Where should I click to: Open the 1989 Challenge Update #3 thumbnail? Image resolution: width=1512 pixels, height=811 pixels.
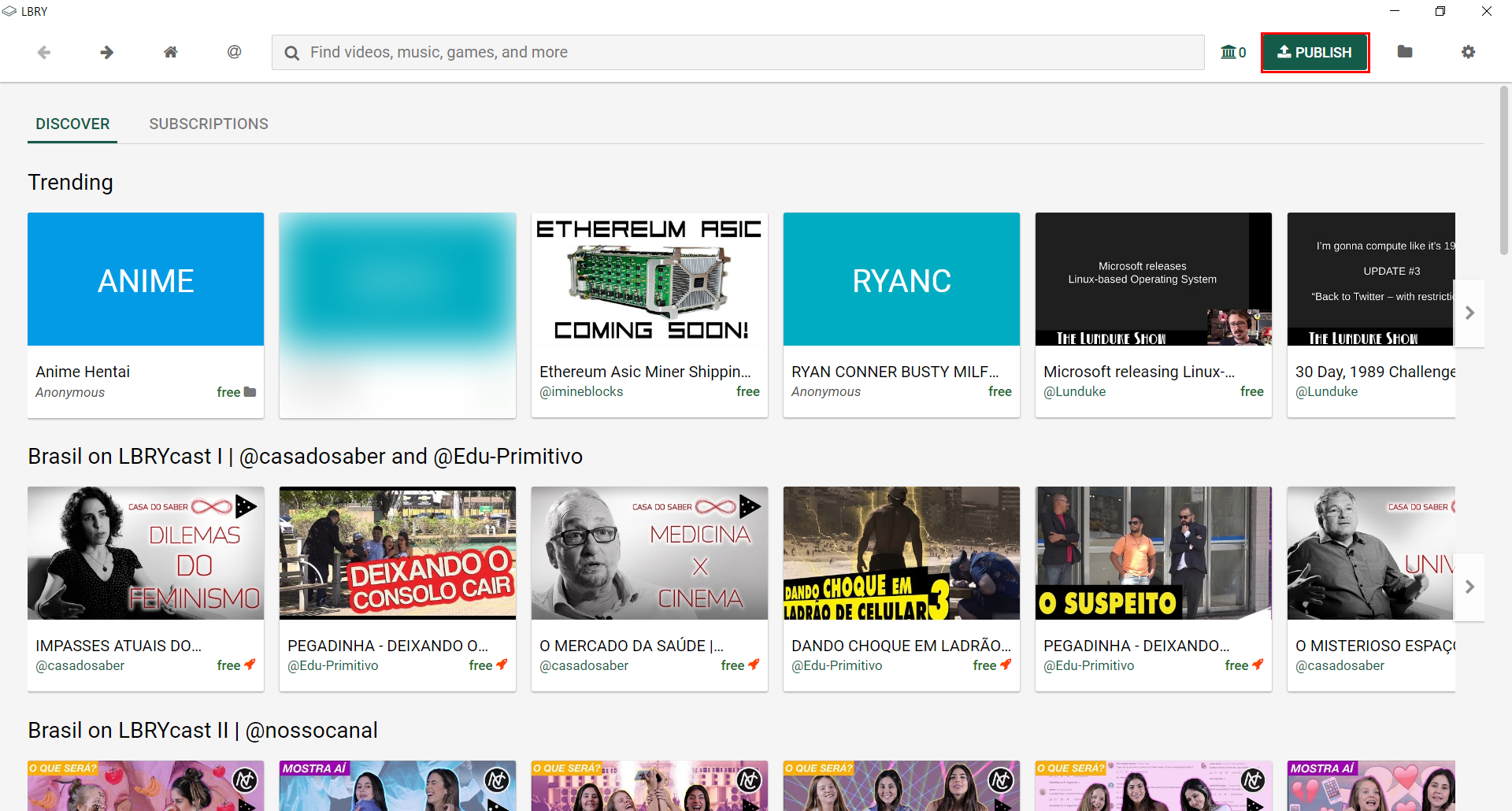[1371, 279]
